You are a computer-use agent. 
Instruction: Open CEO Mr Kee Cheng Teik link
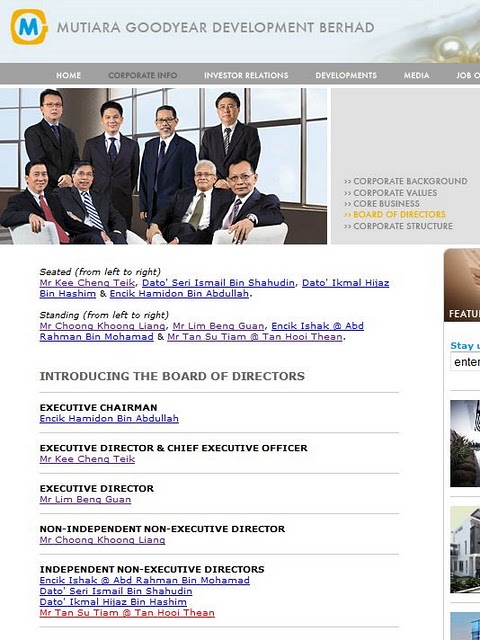click(x=87, y=459)
